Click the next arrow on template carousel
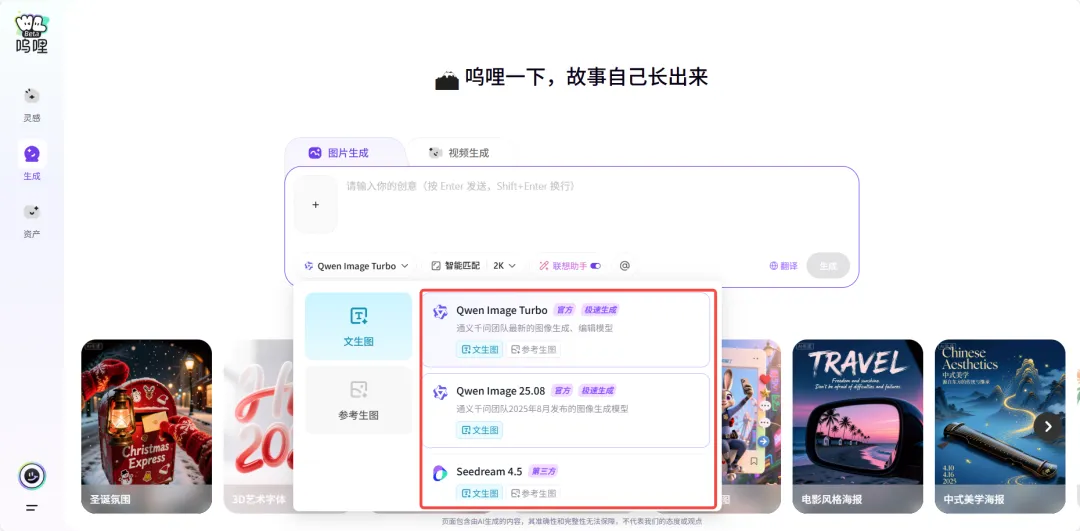 (1048, 427)
